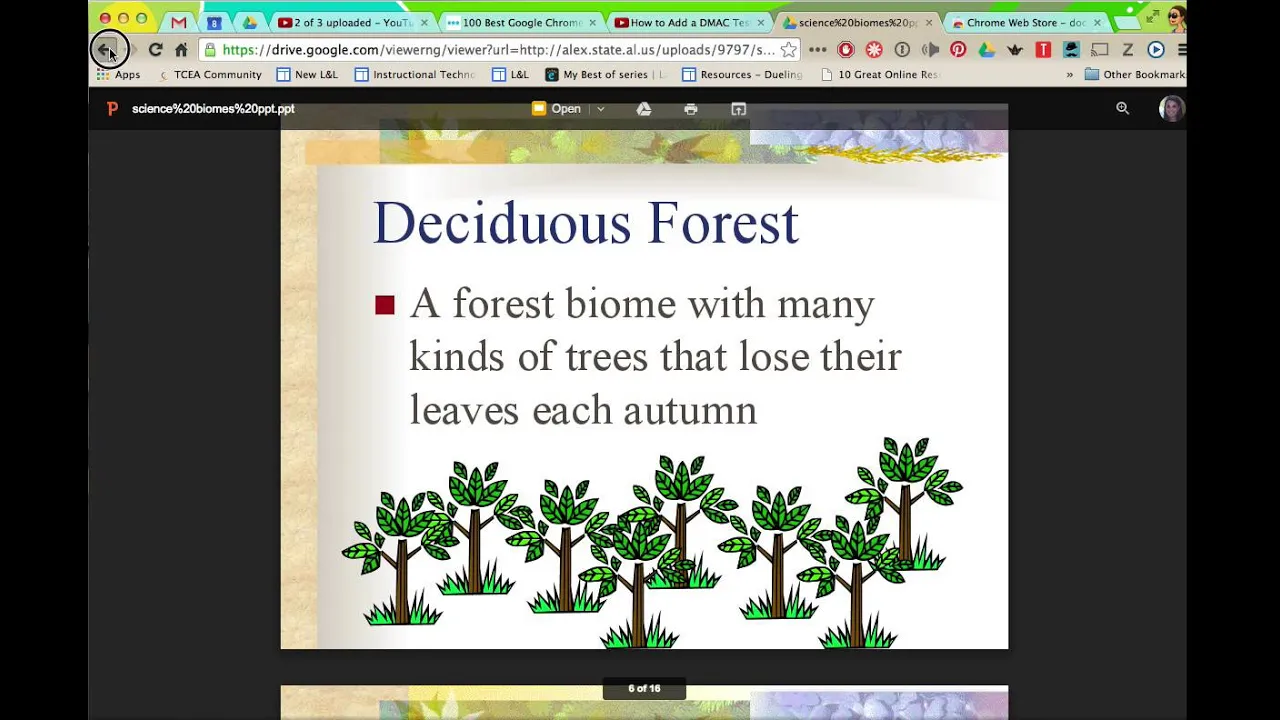Switch to the Chrome Web Store tab
This screenshot has height=720, width=1280.
tap(1026, 22)
